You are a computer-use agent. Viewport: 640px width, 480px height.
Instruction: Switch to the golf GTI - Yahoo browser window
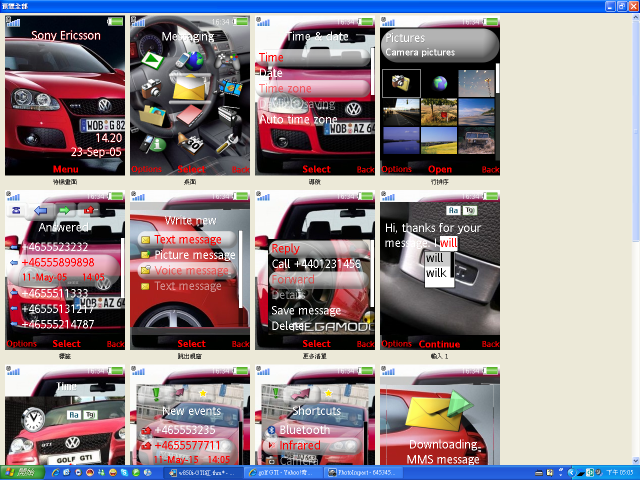(x=282, y=473)
